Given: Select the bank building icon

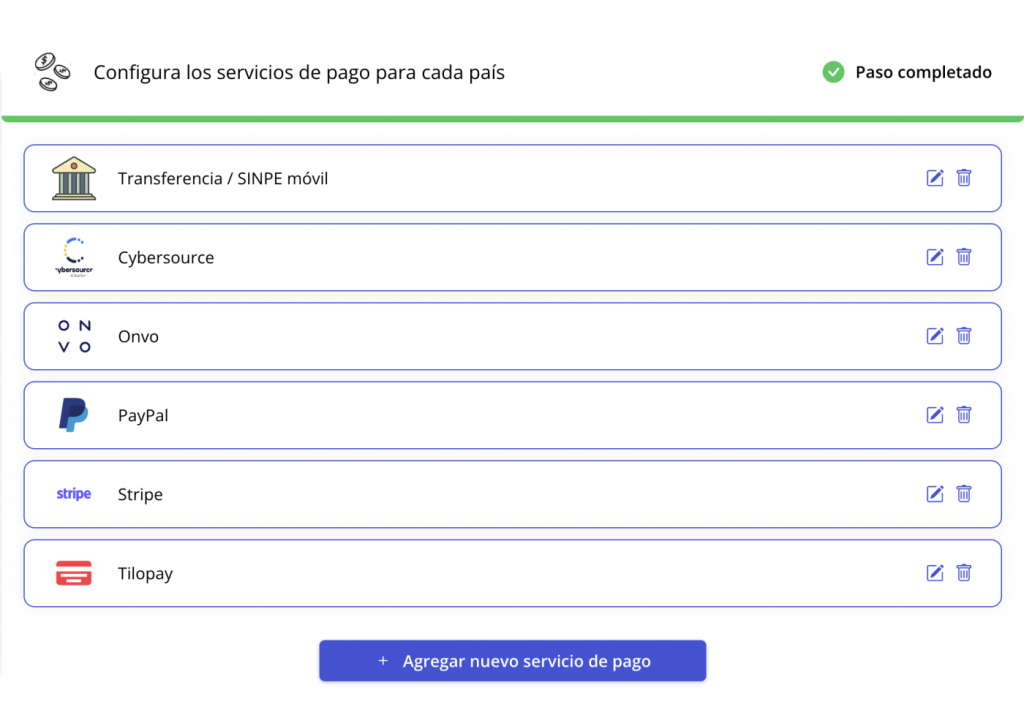Looking at the screenshot, I should (x=74, y=178).
